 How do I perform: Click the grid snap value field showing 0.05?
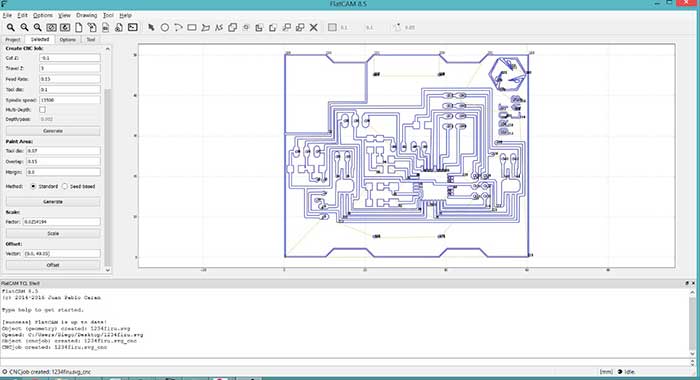(x=410, y=27)
